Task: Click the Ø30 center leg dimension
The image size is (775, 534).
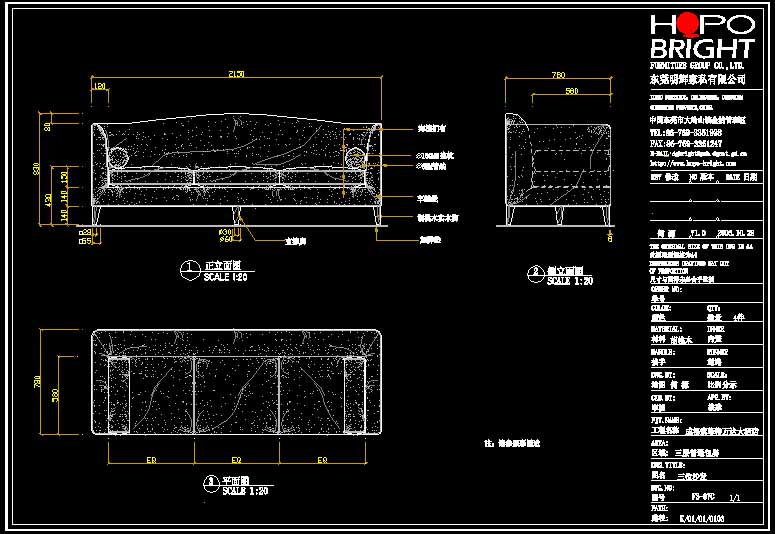Action: click(225, 232)
